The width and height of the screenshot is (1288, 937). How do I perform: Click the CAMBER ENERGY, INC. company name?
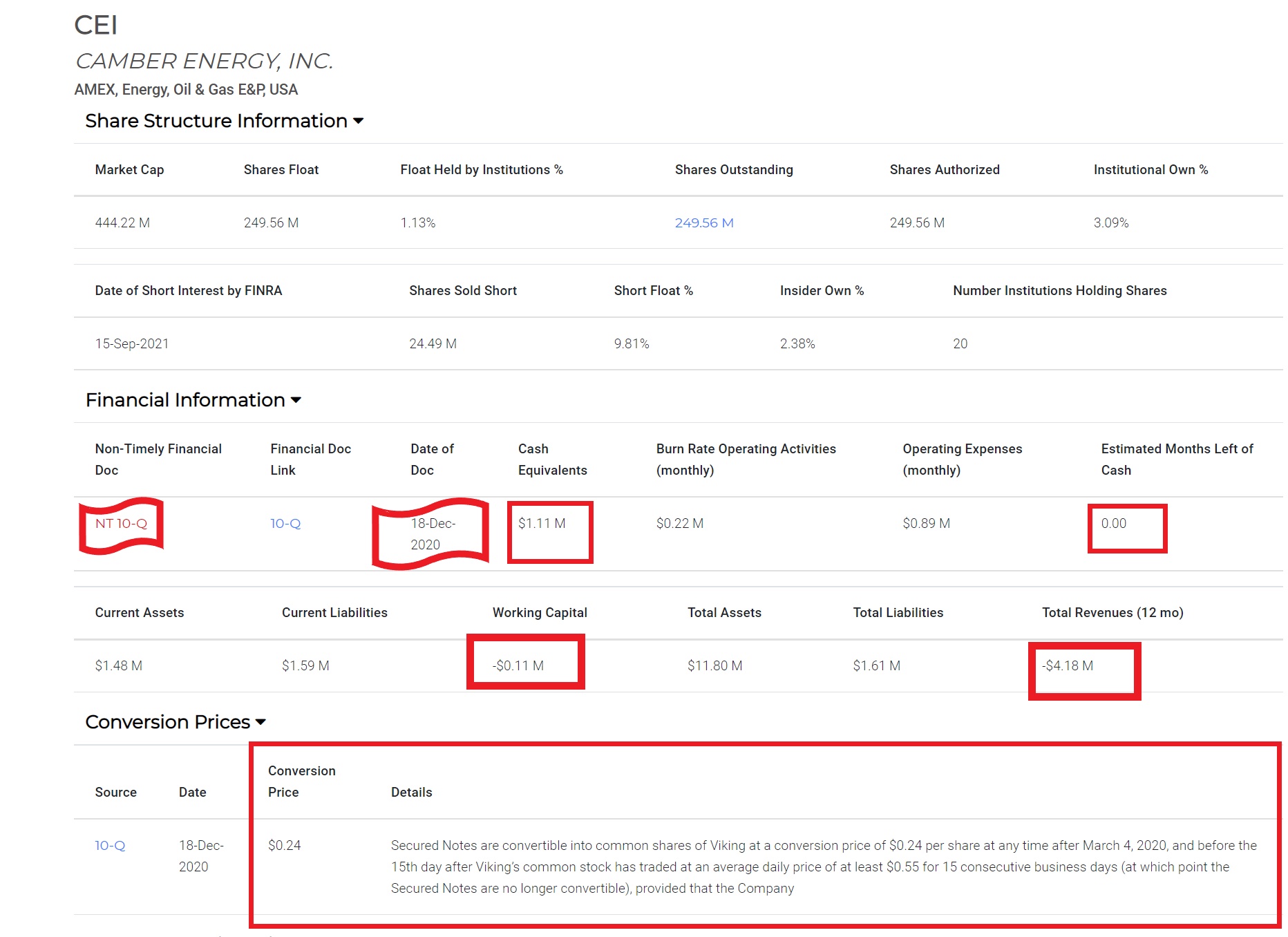204,61
